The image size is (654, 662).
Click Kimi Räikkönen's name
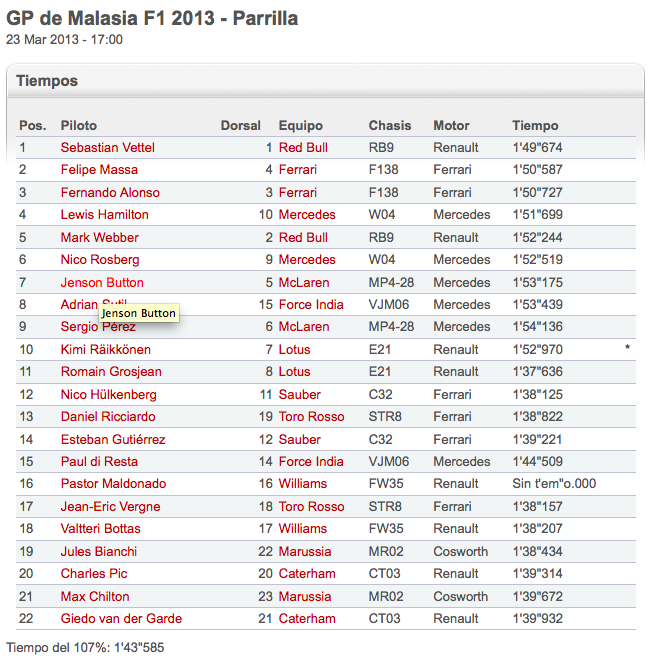pyautogui.click(x=106, y=350)
